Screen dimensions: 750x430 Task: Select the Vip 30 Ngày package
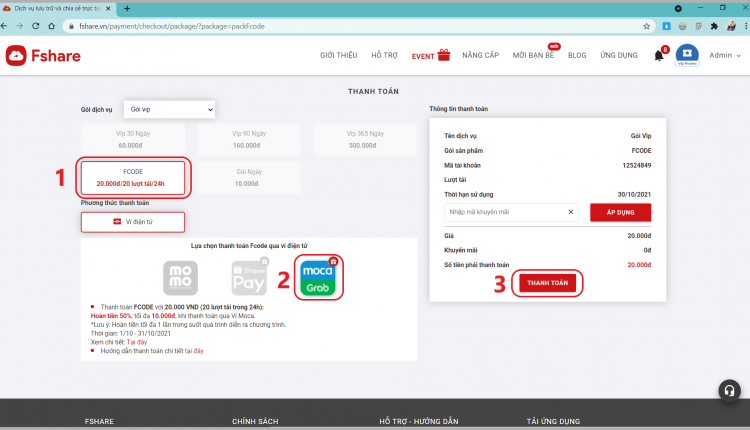tap(133, 139)
